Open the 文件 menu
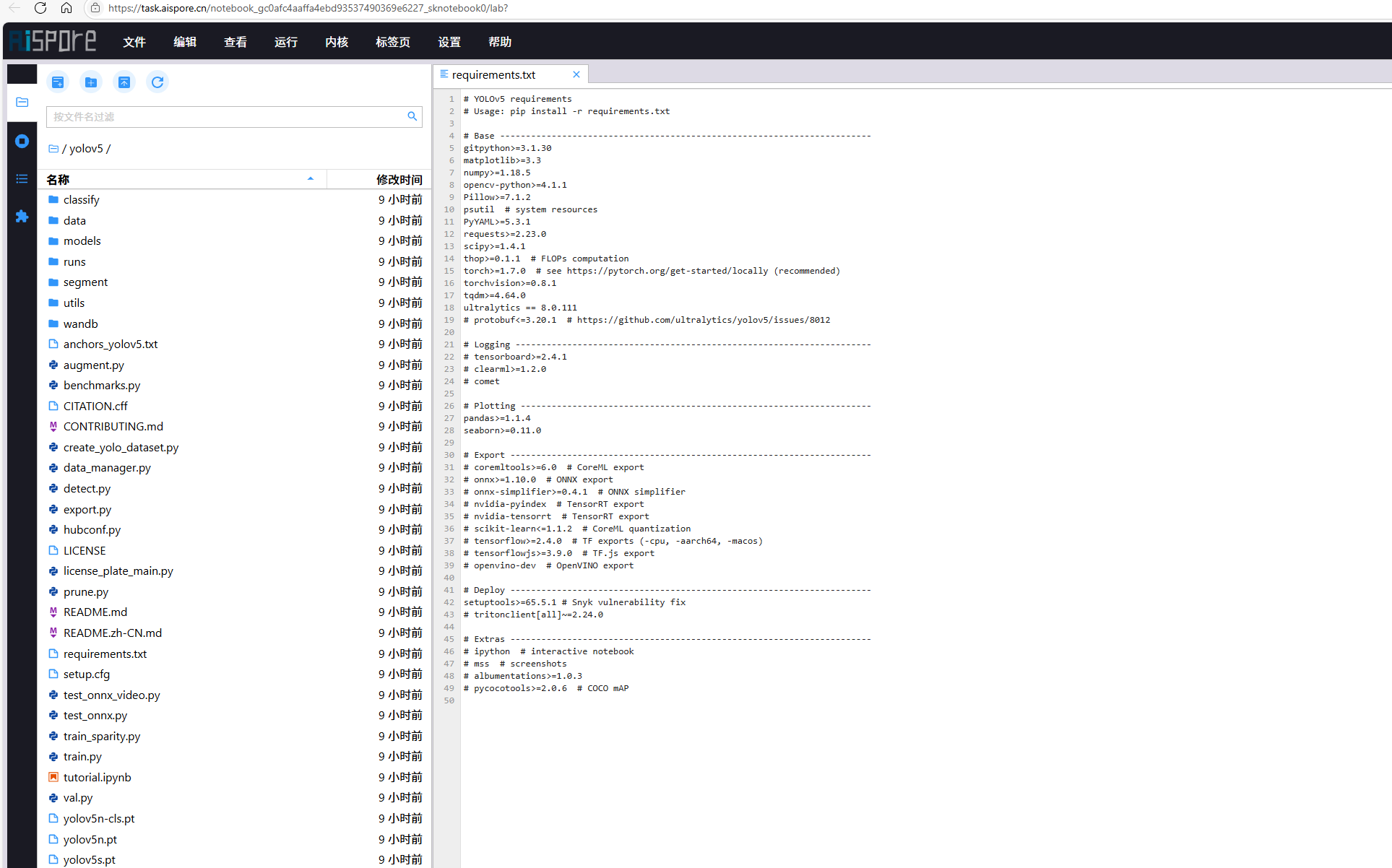Image resolution: width=1392 pixels, height=868 pixels. (x=134, y=42)
